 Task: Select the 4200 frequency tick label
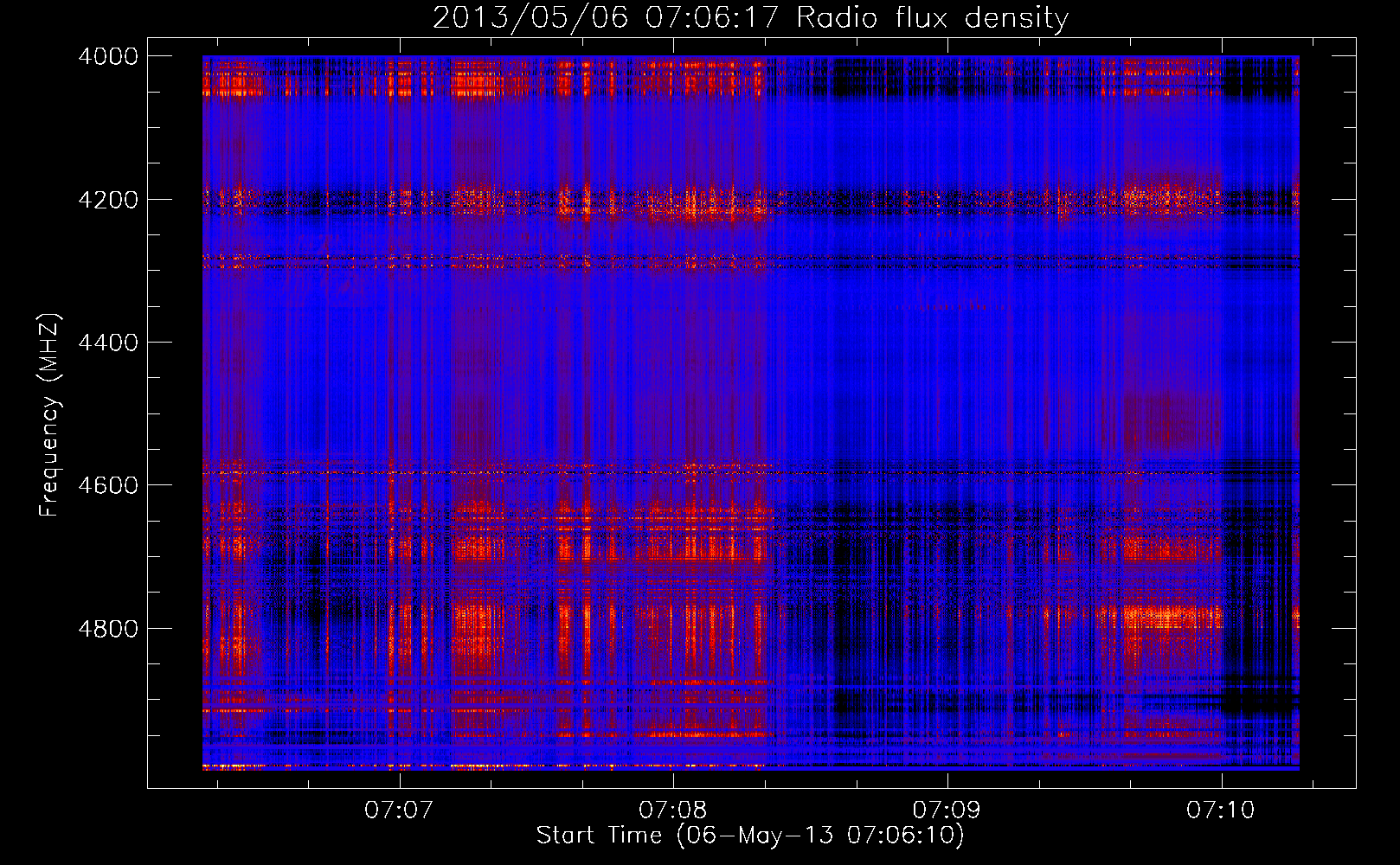pos(108,200)
